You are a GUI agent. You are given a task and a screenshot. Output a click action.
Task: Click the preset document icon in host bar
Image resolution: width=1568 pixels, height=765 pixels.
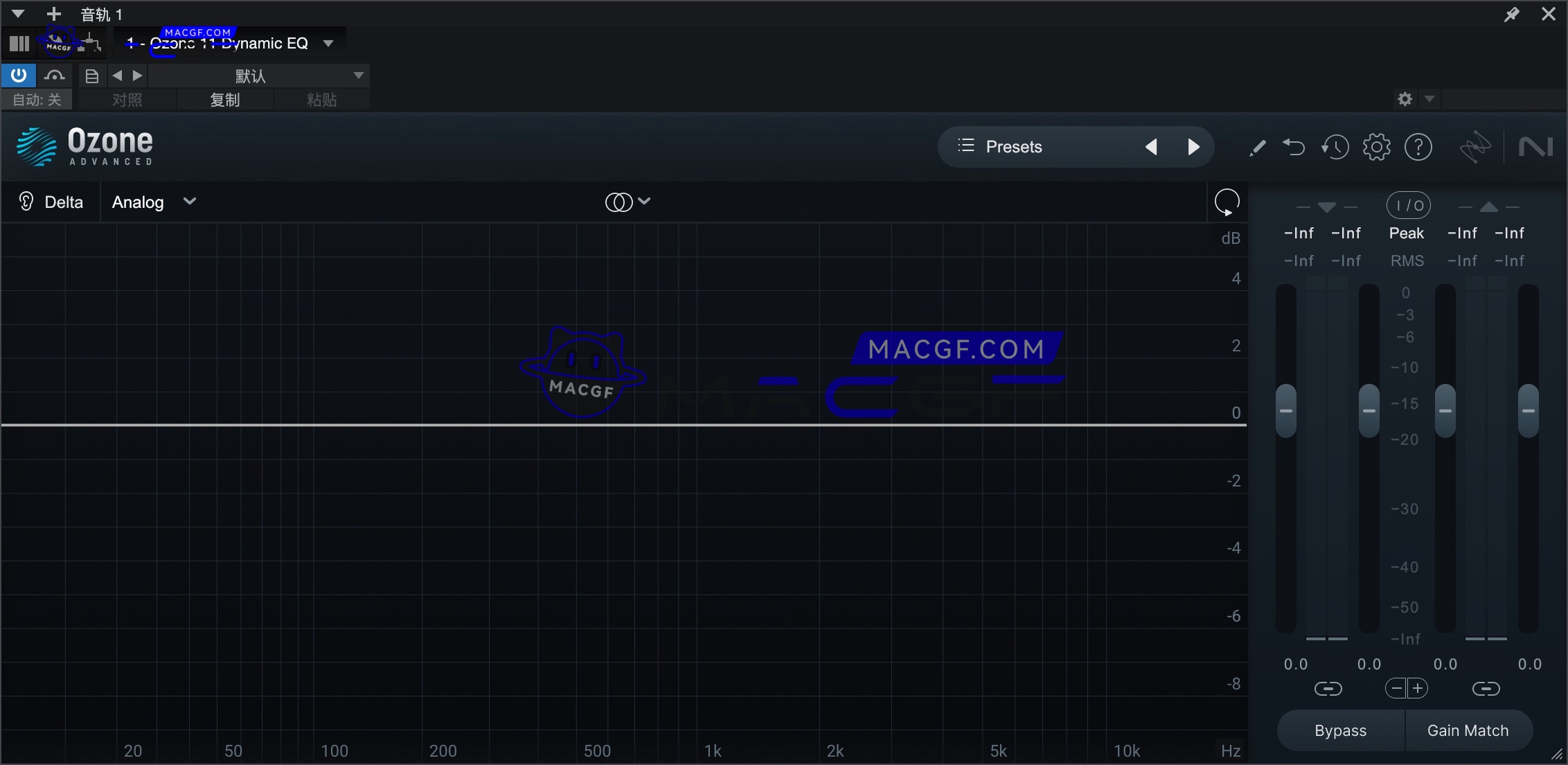pos(91,76)
